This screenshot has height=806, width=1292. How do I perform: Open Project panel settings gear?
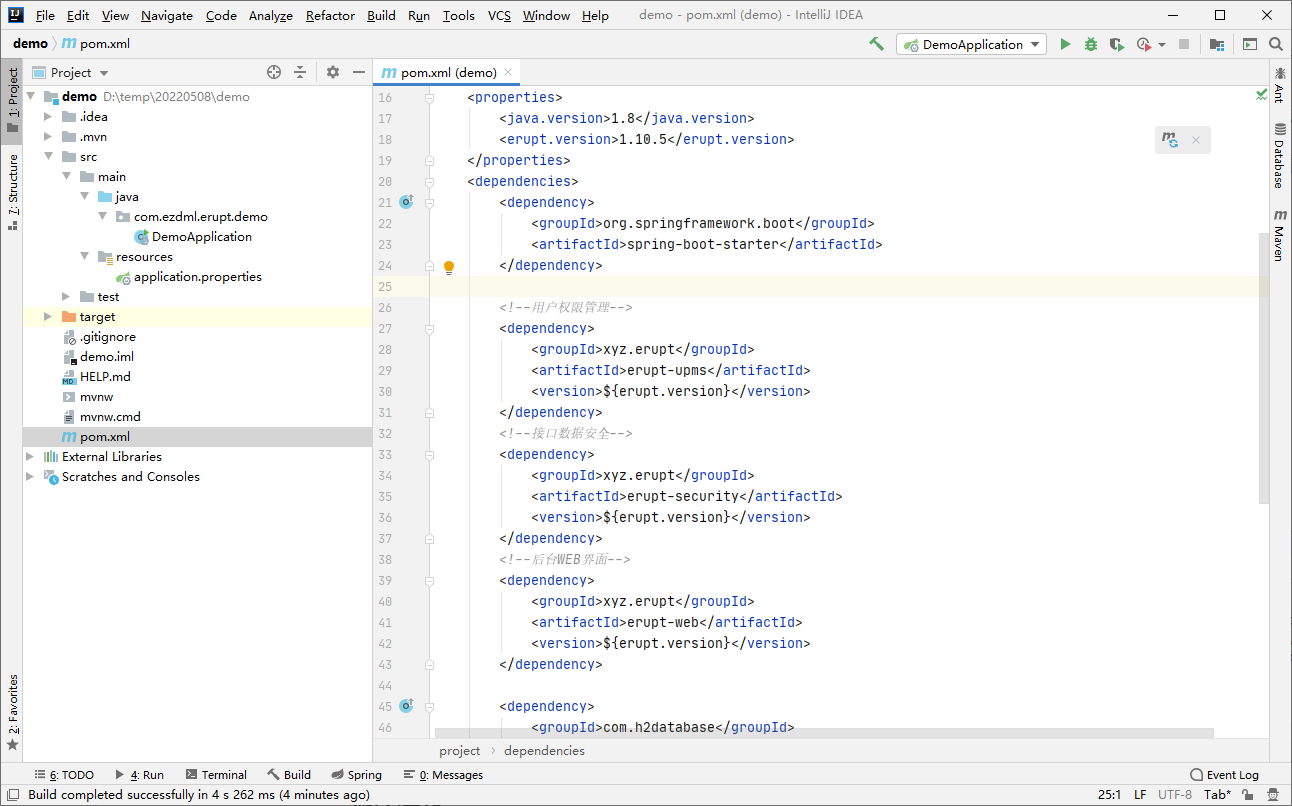point(333,72)
